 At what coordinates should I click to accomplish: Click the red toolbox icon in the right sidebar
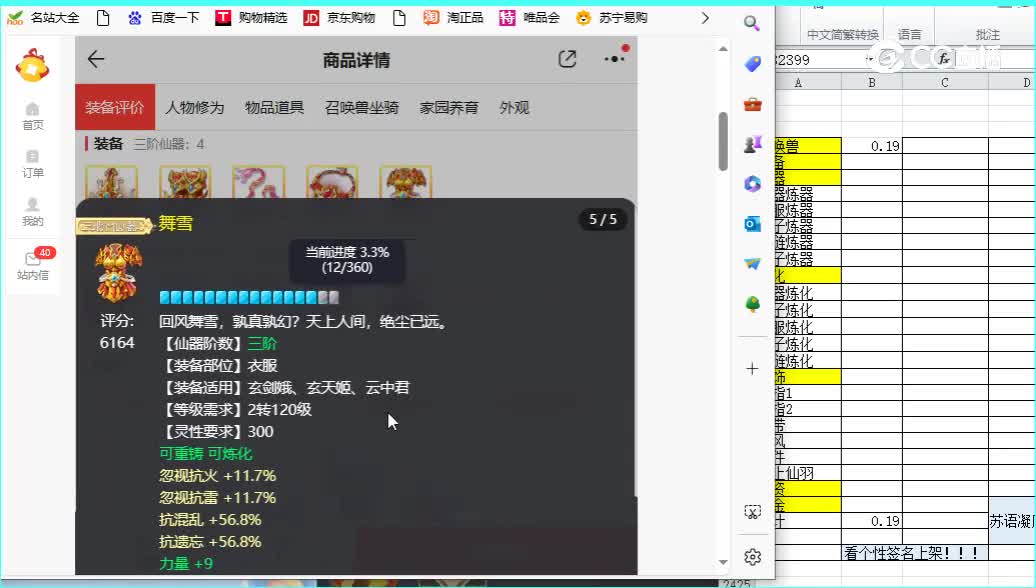click(x=752, y=103)
